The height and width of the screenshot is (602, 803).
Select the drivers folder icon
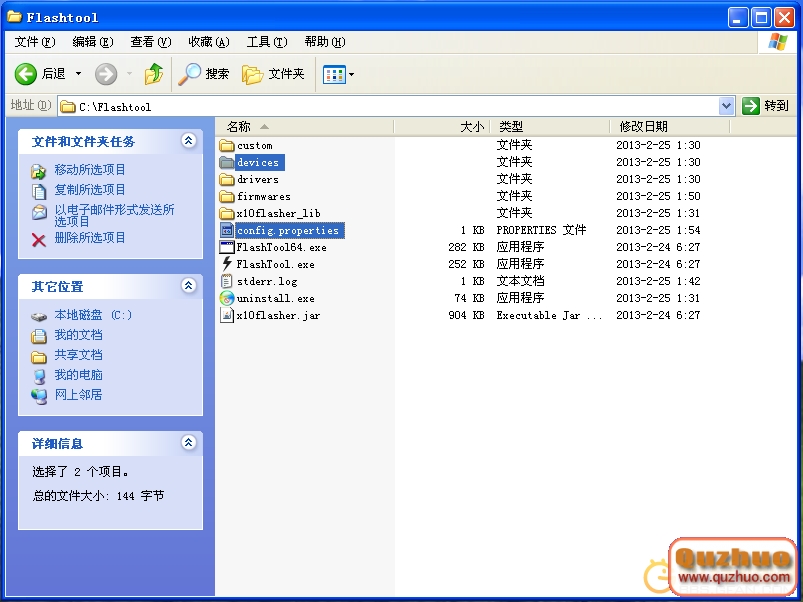click(226, 180)
